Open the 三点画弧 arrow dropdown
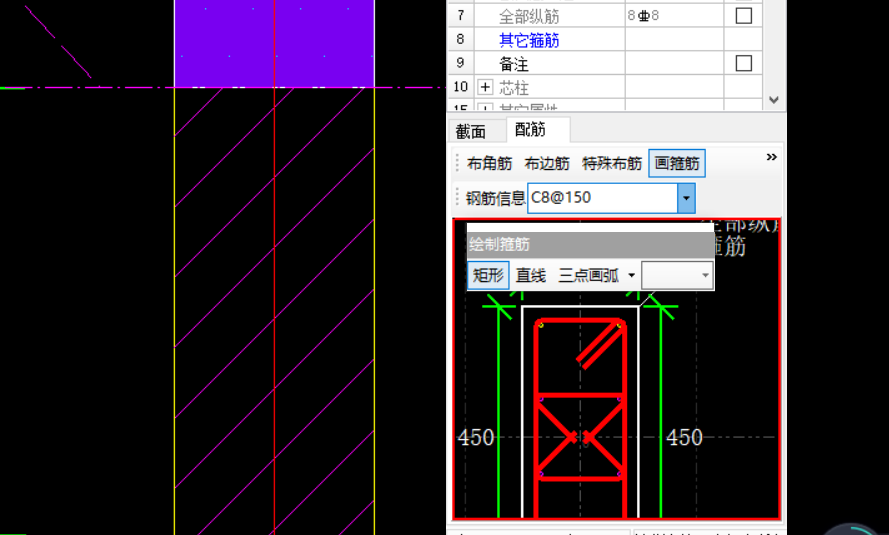Screen dimensions: 889x535 coord(631,275)
